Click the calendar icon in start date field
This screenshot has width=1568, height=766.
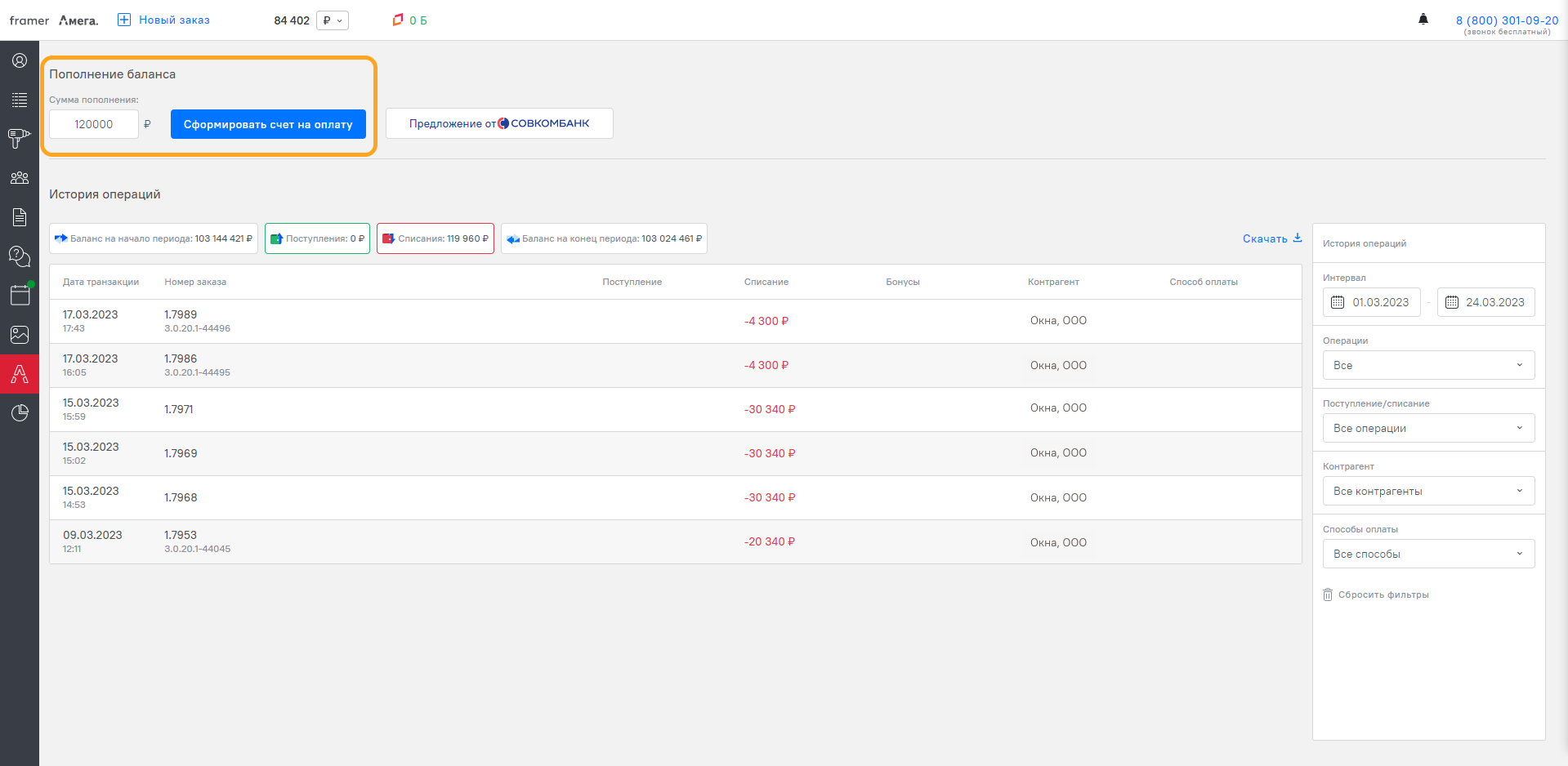[1338, 302]
